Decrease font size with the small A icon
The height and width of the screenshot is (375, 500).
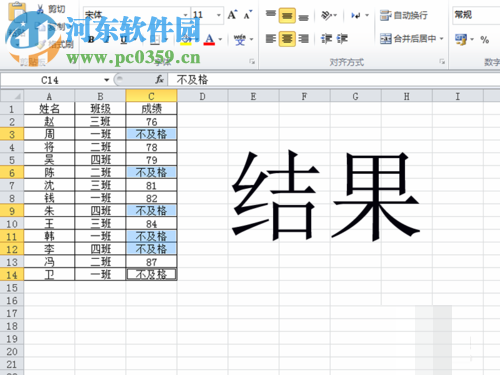pos(248,15)
